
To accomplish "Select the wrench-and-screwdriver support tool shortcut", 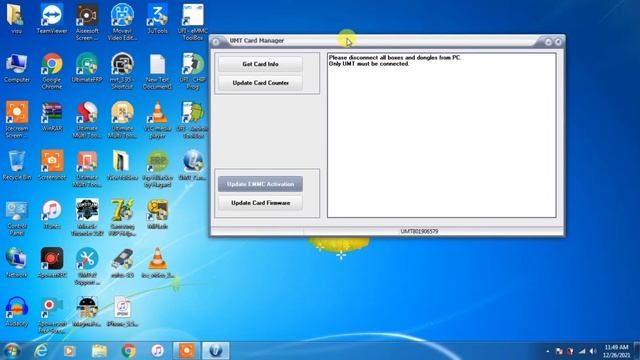I will coord(87,267).
